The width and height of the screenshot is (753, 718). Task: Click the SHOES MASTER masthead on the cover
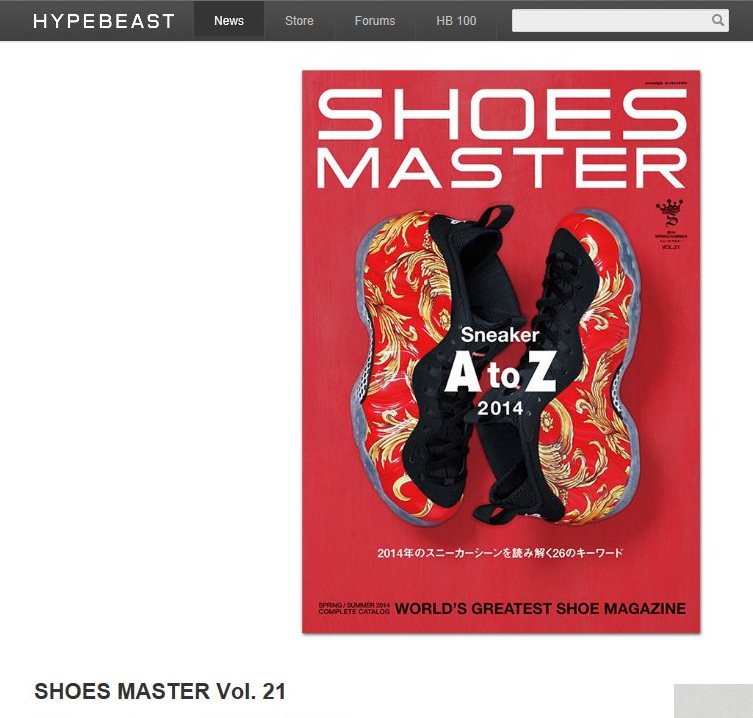click(502, 139)
